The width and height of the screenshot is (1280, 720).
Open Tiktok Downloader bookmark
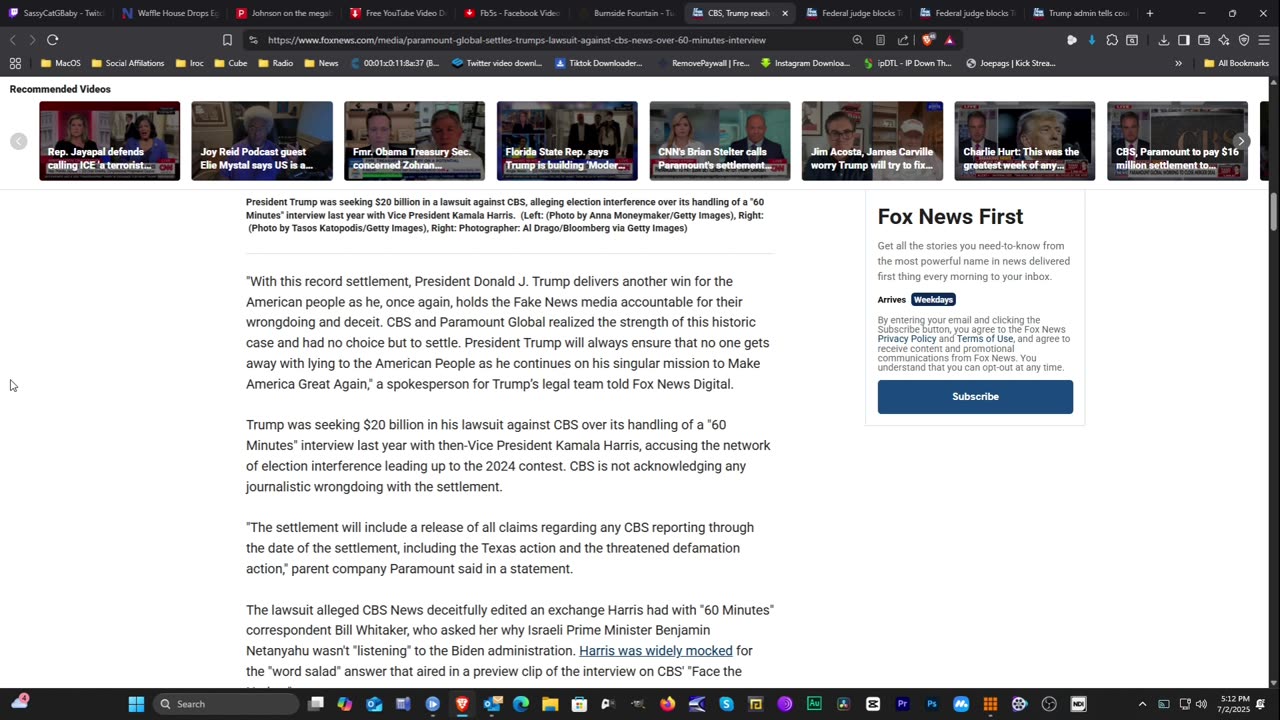599,63
